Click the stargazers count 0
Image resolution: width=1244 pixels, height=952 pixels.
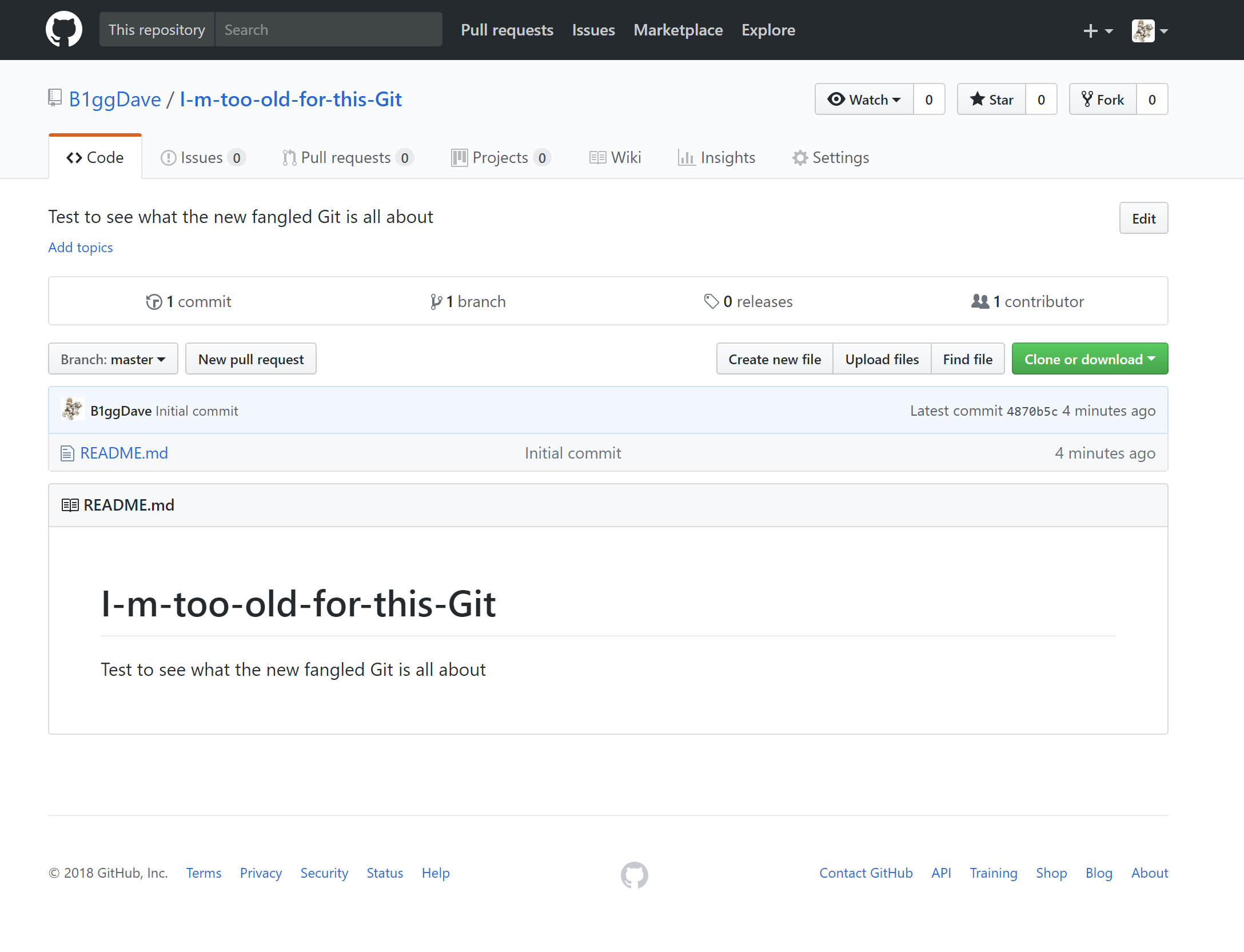pos(1041,99)
